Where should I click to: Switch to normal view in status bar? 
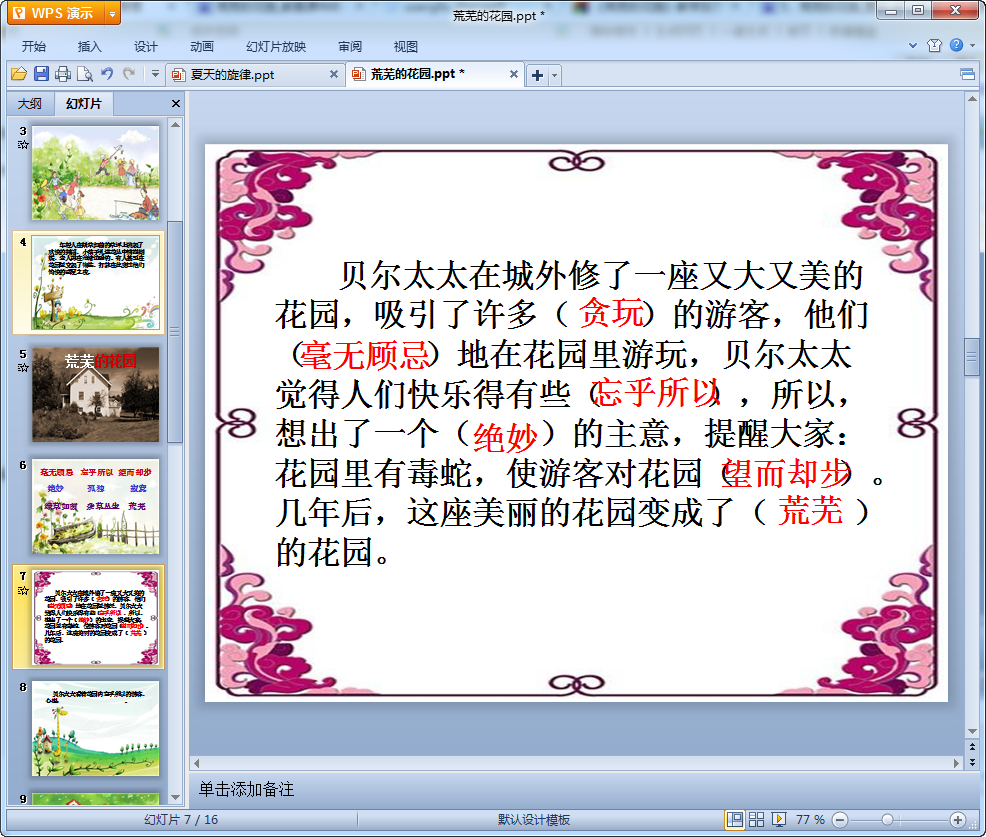point(735,819)
